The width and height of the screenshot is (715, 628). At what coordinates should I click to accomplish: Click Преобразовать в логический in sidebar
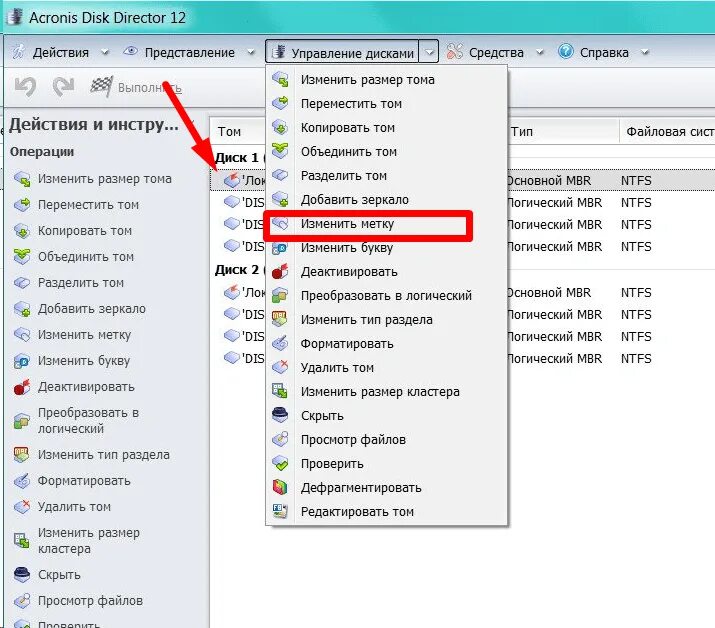click(x=88, y=420)
